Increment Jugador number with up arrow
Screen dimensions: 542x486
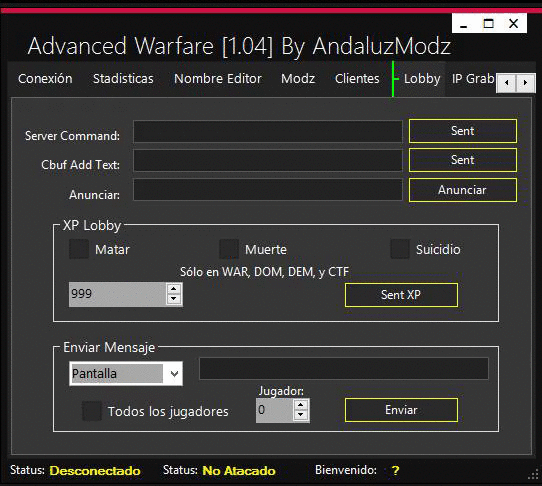301,405
